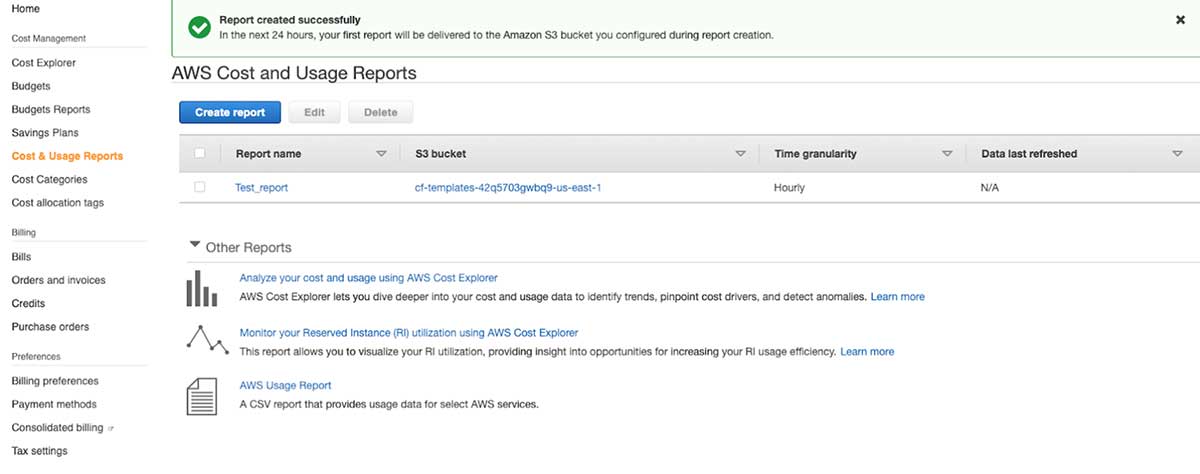
Task: Open Cost Explorer from the sidebar
Action: [x=43, y=63]
